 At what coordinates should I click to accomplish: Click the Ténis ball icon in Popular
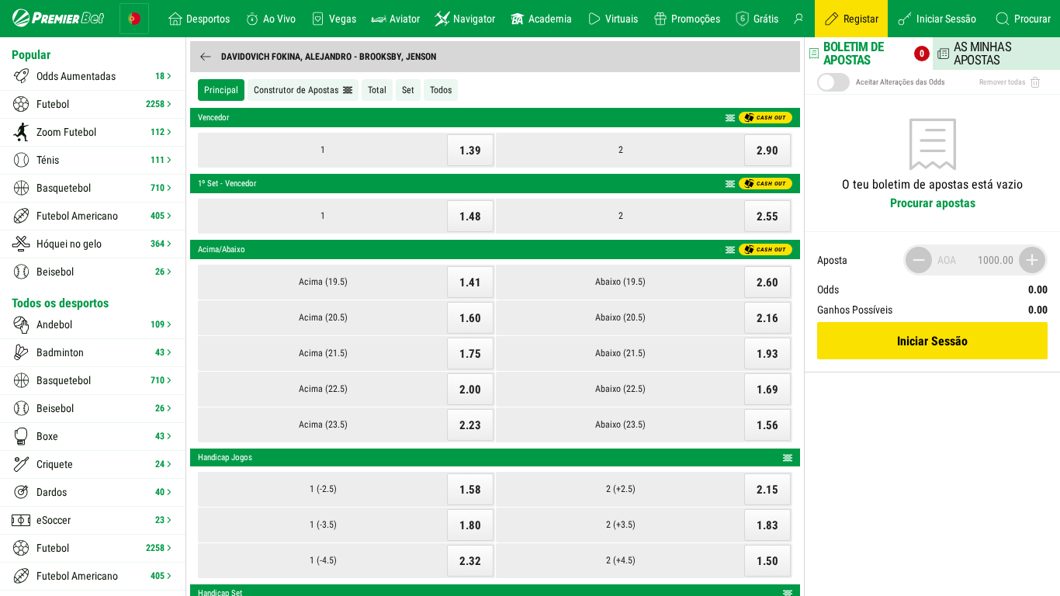coord(21,160)
